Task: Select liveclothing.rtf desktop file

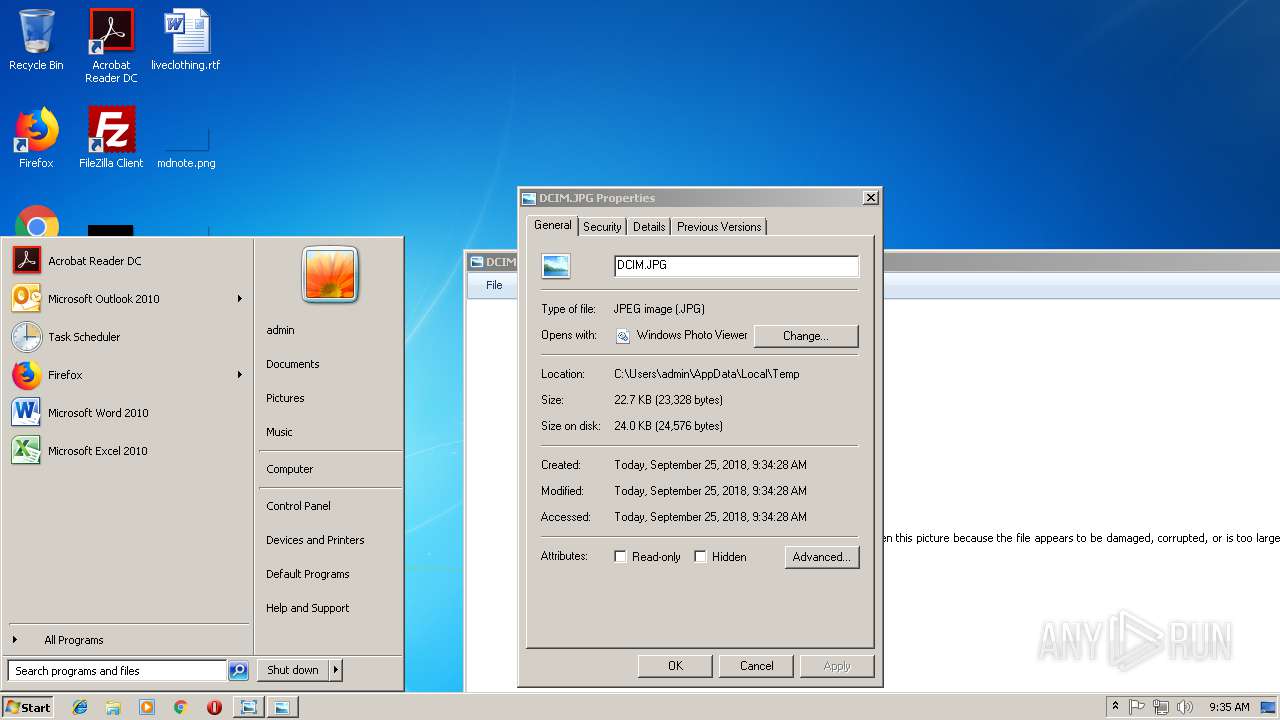Action: pos(186,40)
